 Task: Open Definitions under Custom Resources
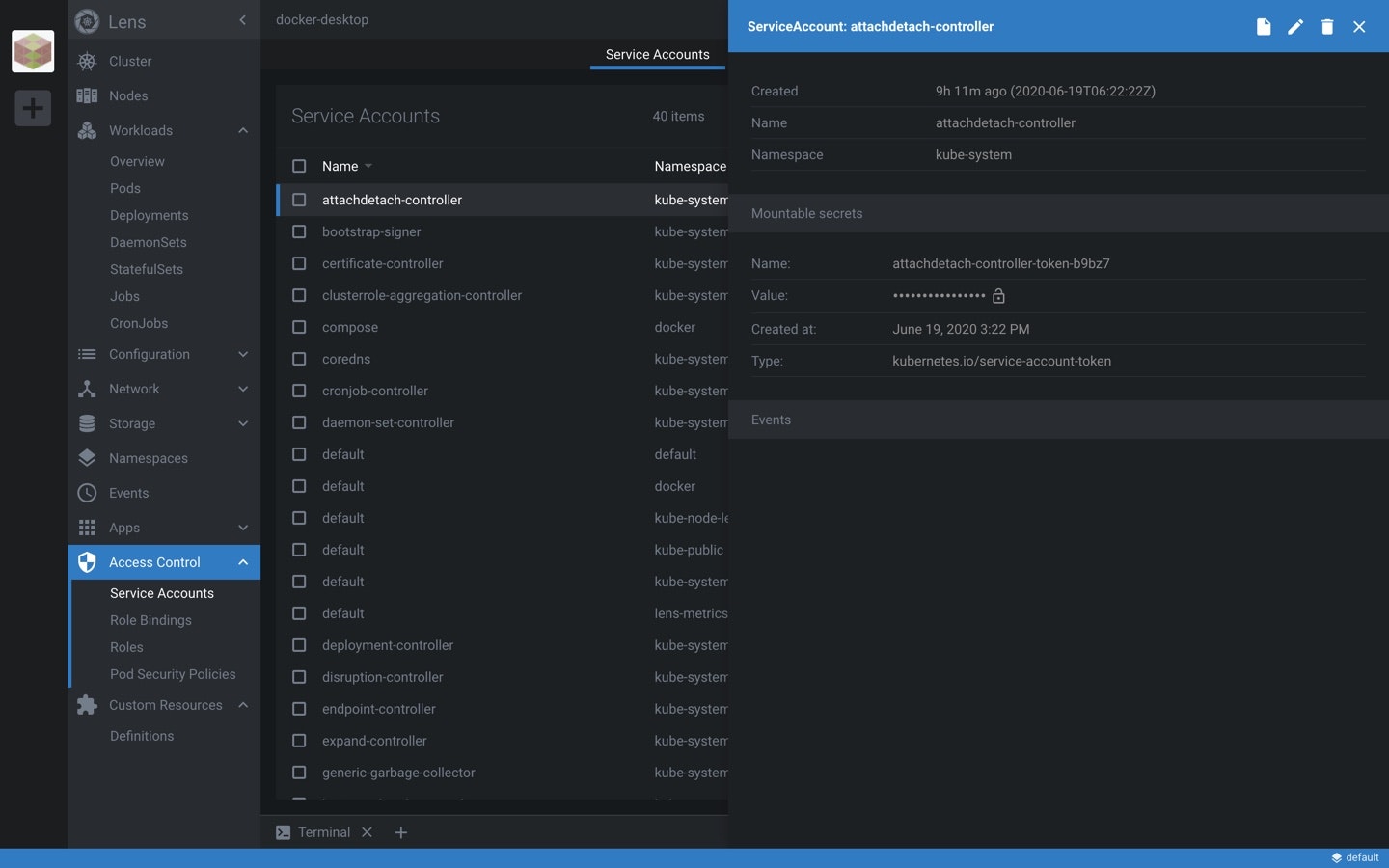[x=142, y=736]
